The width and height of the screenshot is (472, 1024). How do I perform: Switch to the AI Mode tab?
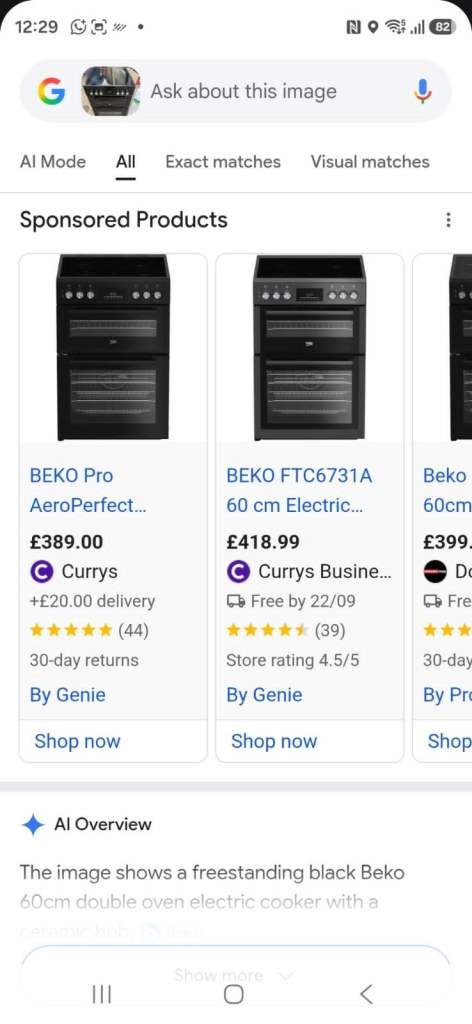pyautogui.click(x=53, y=161)
